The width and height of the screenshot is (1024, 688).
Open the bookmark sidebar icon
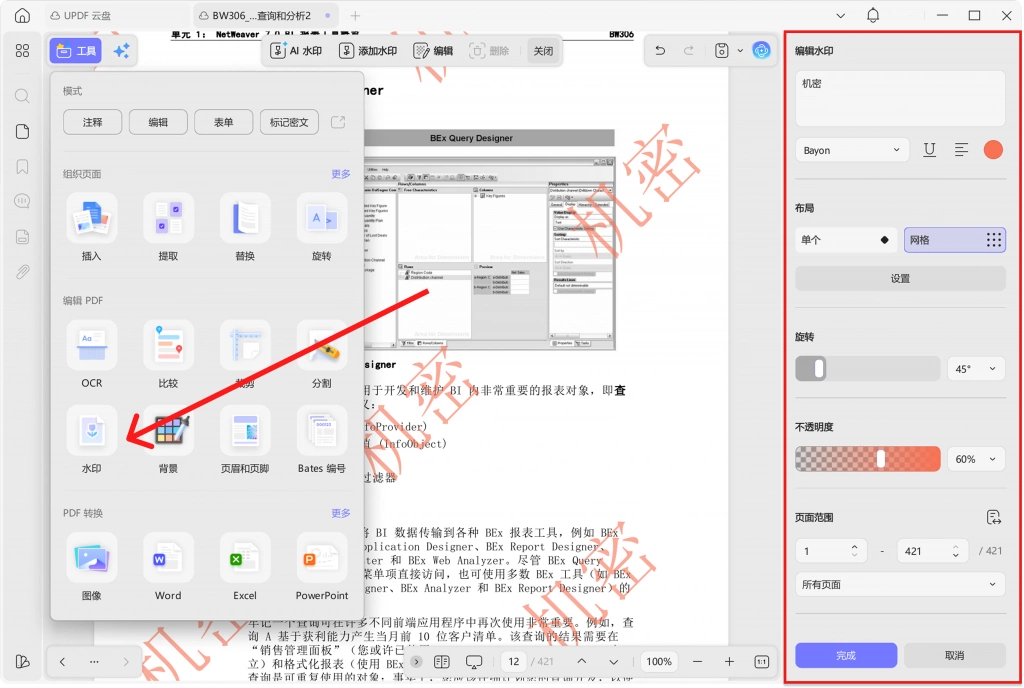coord(22,166)
